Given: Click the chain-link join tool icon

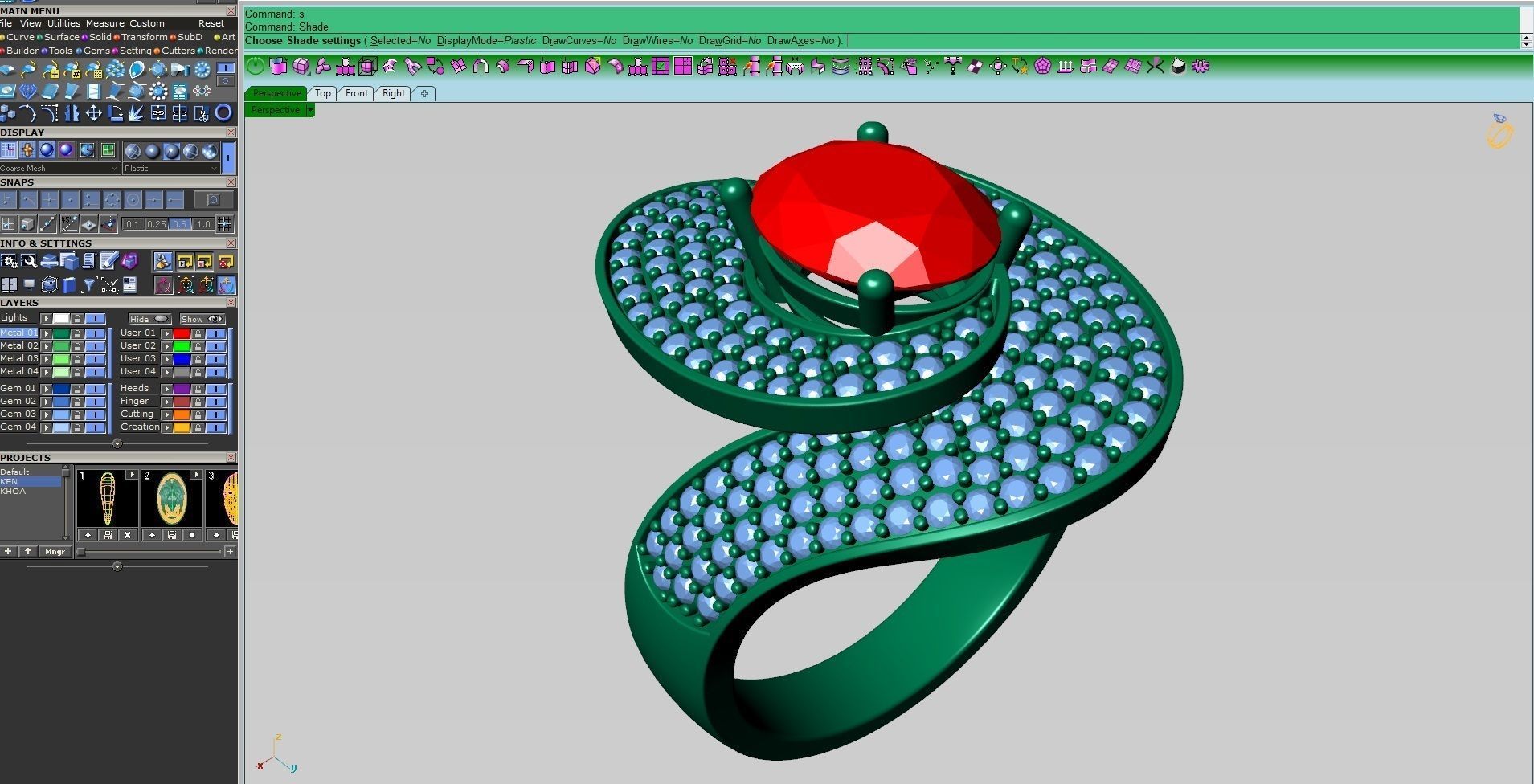Looking at the screenshot, I should (158, 113).
